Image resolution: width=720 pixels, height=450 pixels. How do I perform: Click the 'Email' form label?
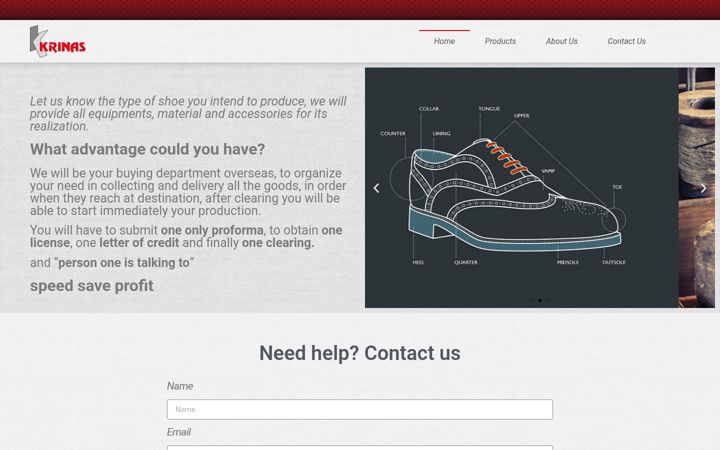point(179,432)
